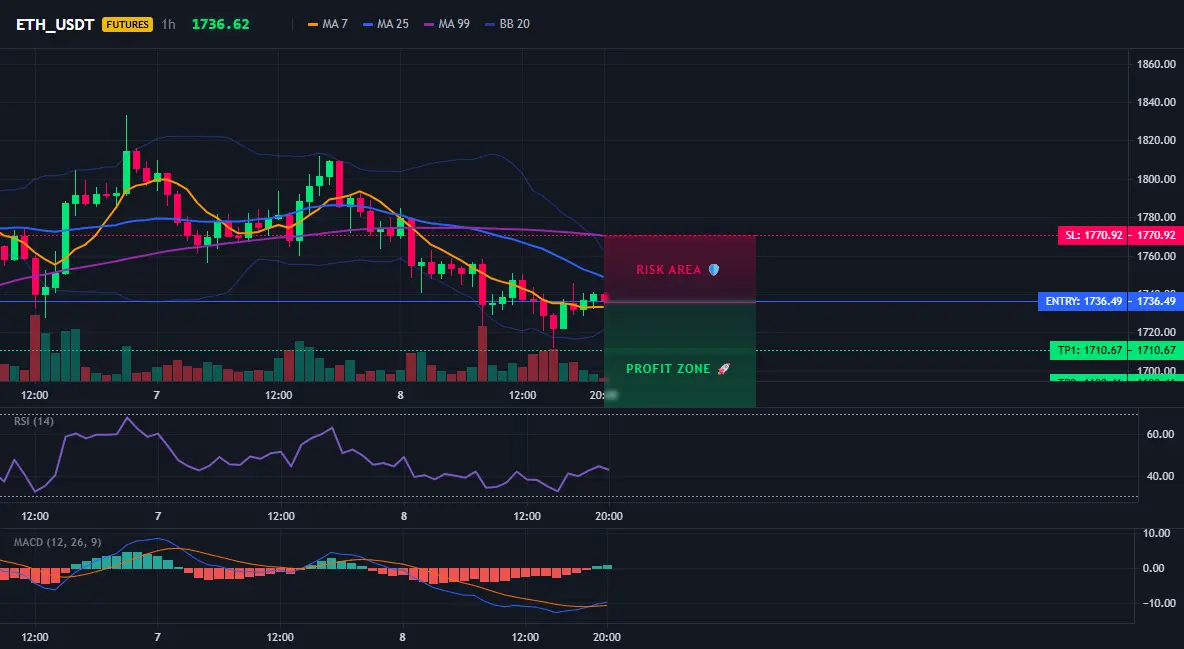Click the rocket icon beside PROFIT ZONE
The width and height of the screenshot is (1184, 649).
(723, 369)
